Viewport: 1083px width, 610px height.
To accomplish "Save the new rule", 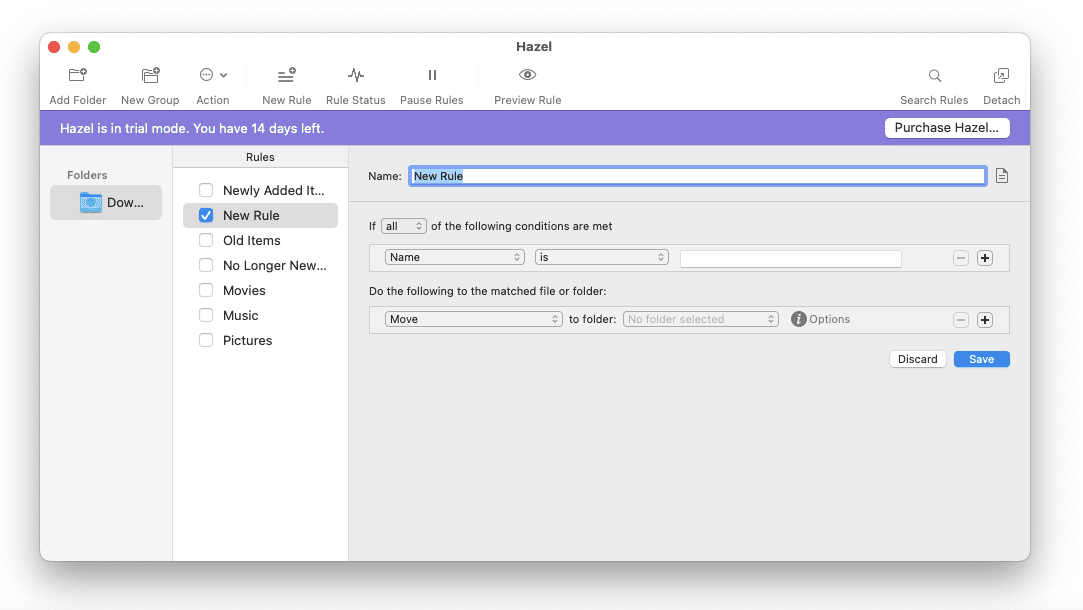I will point(981,359).
